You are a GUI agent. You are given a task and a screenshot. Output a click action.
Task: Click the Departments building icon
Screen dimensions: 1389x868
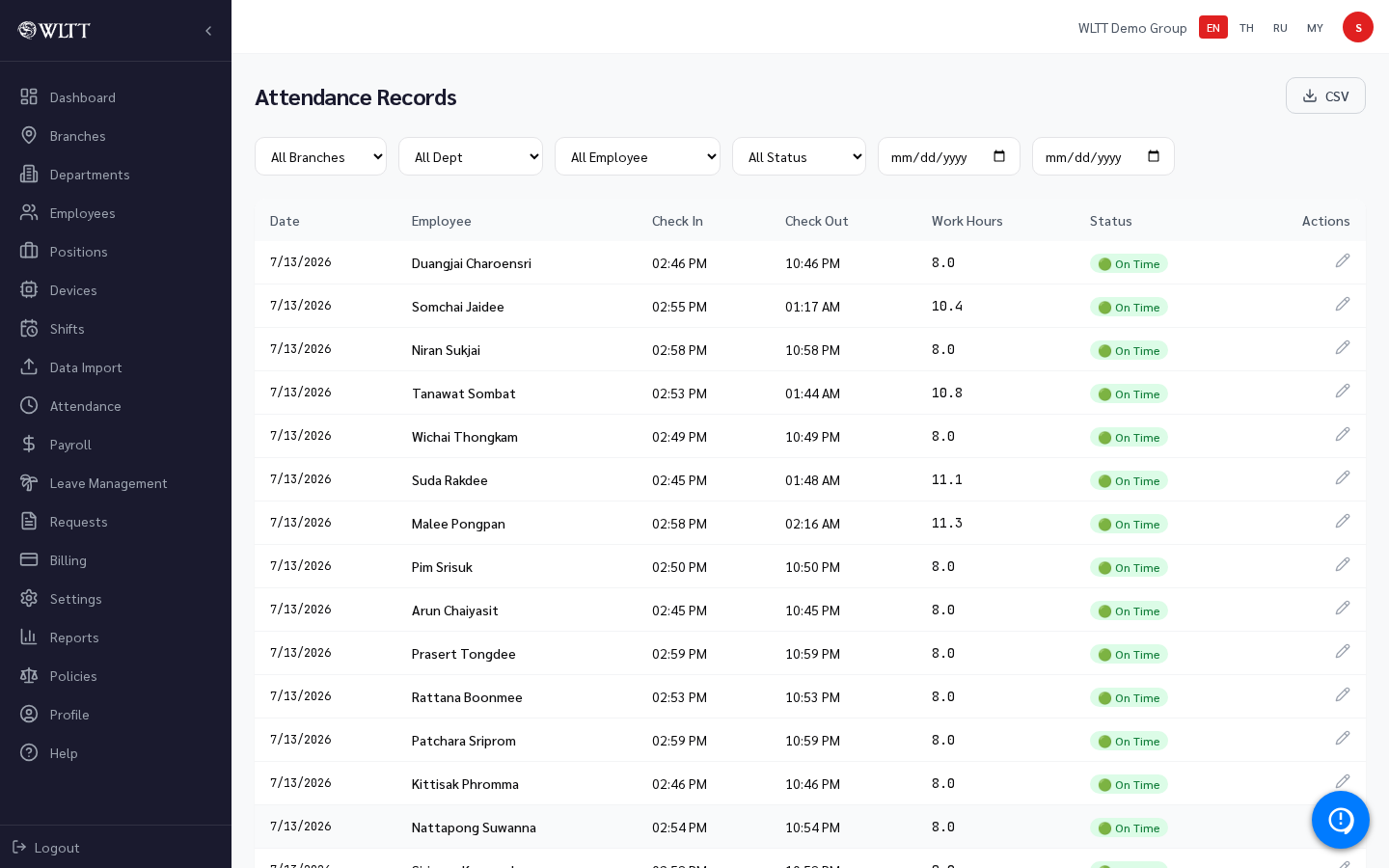coord(29,174)
